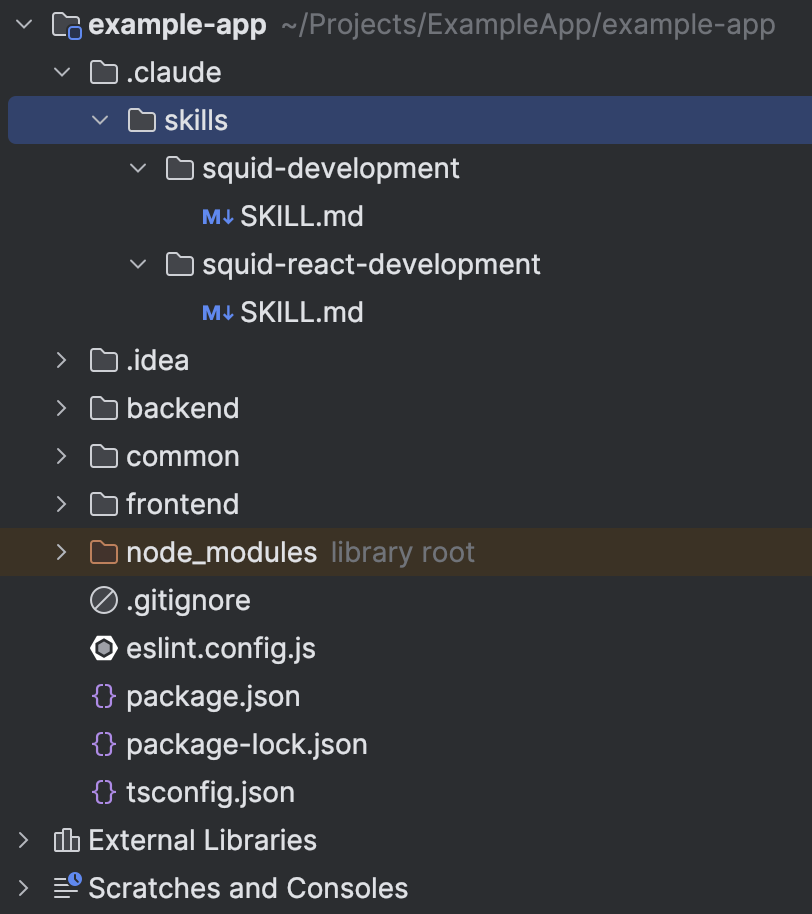The width and height of the screenshot is (812, 914).
Task: Click the eslint.config.js hexagon icon
Action: 104,649
